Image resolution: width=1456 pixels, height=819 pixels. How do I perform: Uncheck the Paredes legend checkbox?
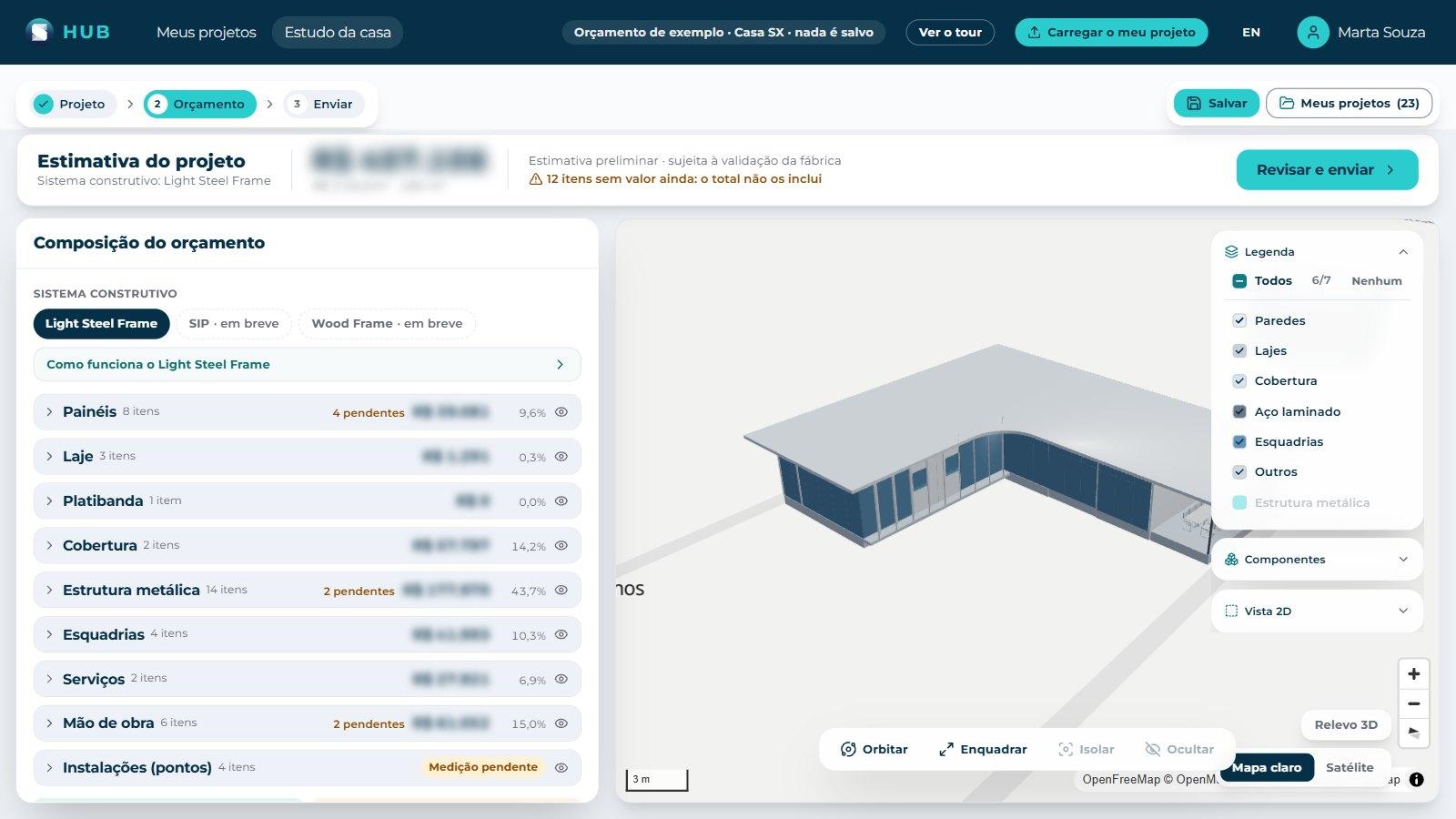click(1239, 320)
